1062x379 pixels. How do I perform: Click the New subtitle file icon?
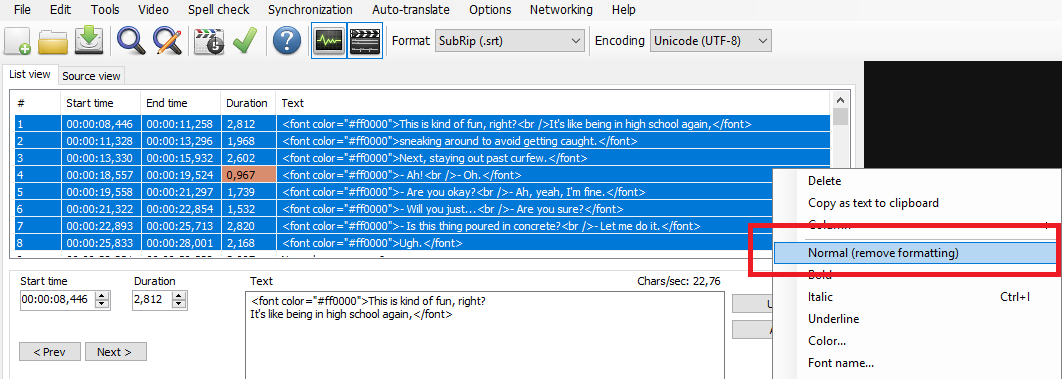click(18, 41)
